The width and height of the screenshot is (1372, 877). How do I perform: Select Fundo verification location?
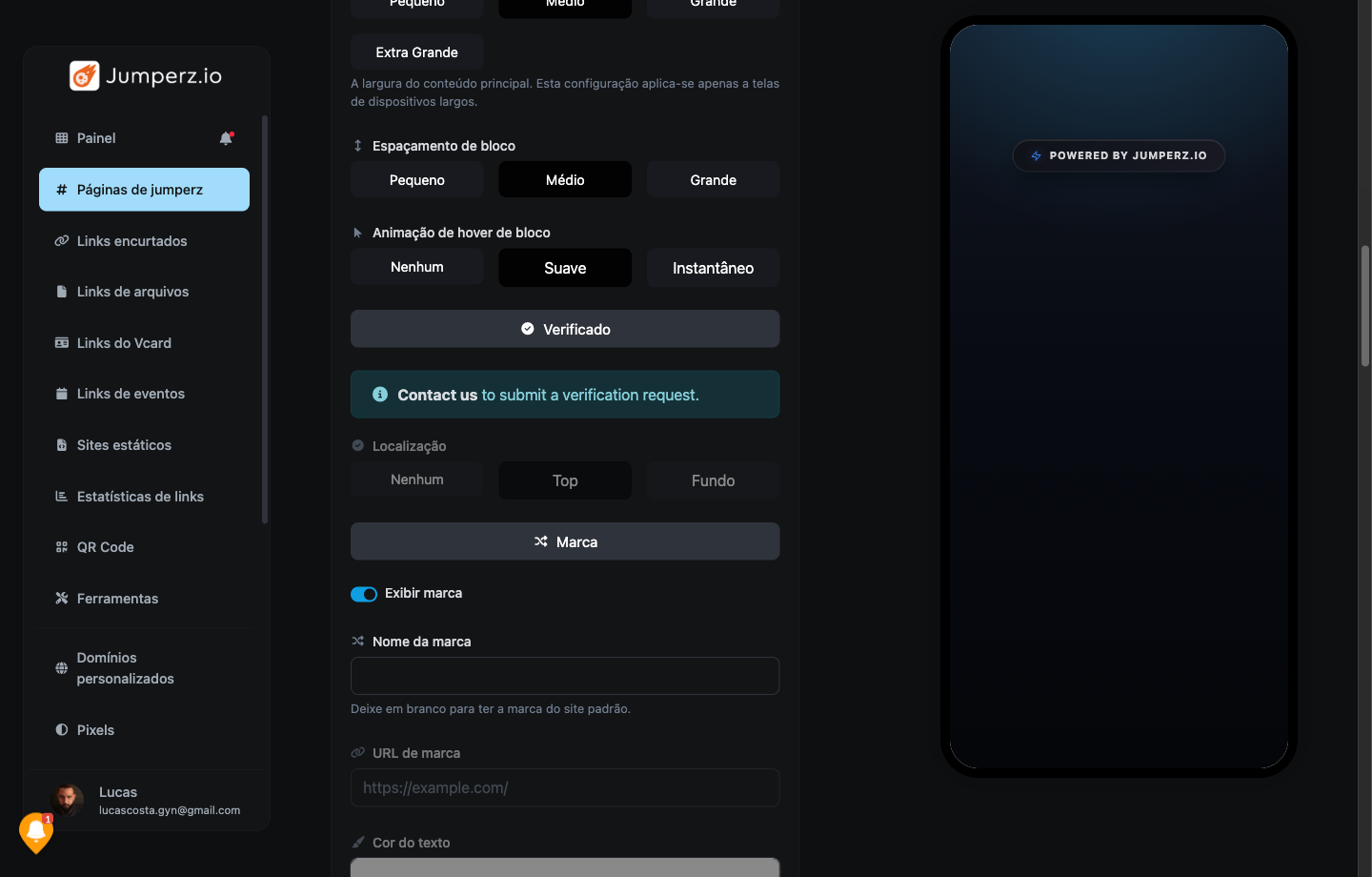tap(714, 480)
